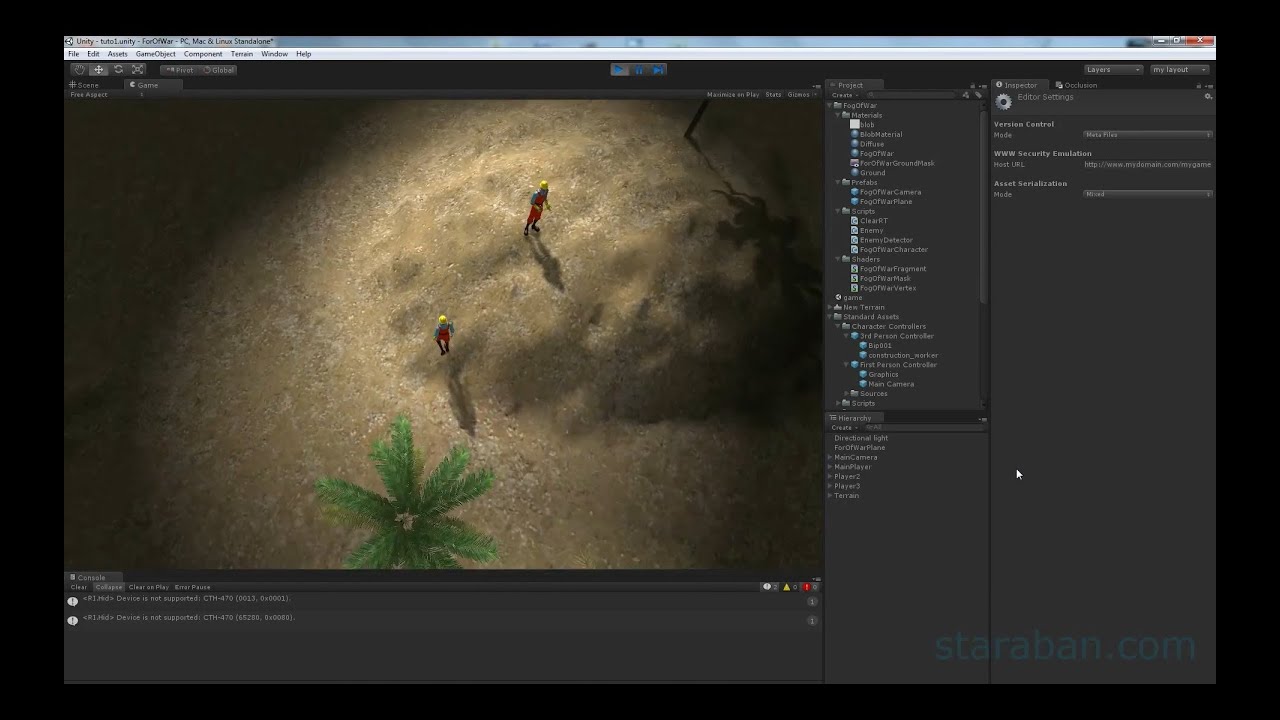Open the Terrain menu
Viewport: 1280px width, 720px height.
[242, 54]
